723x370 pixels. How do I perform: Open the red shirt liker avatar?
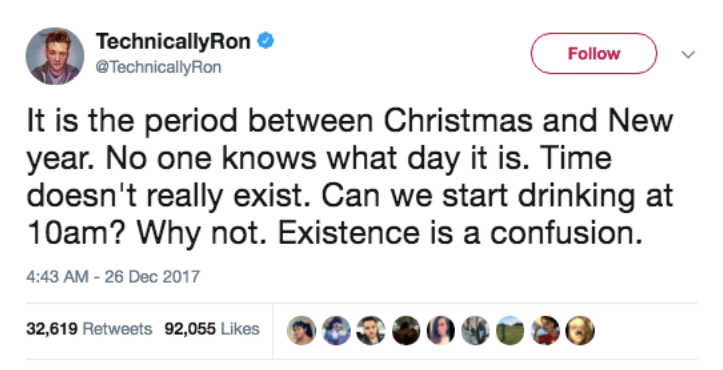point(545,330)
